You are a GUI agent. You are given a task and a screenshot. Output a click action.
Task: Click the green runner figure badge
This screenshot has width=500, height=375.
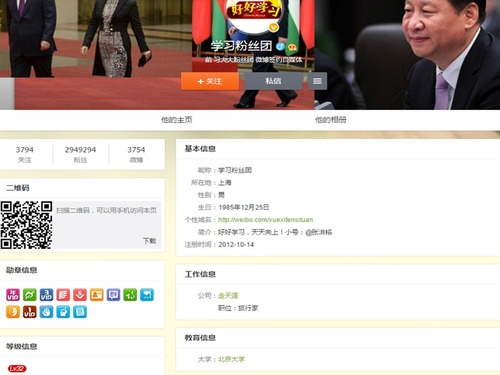[x=130, y=295]
